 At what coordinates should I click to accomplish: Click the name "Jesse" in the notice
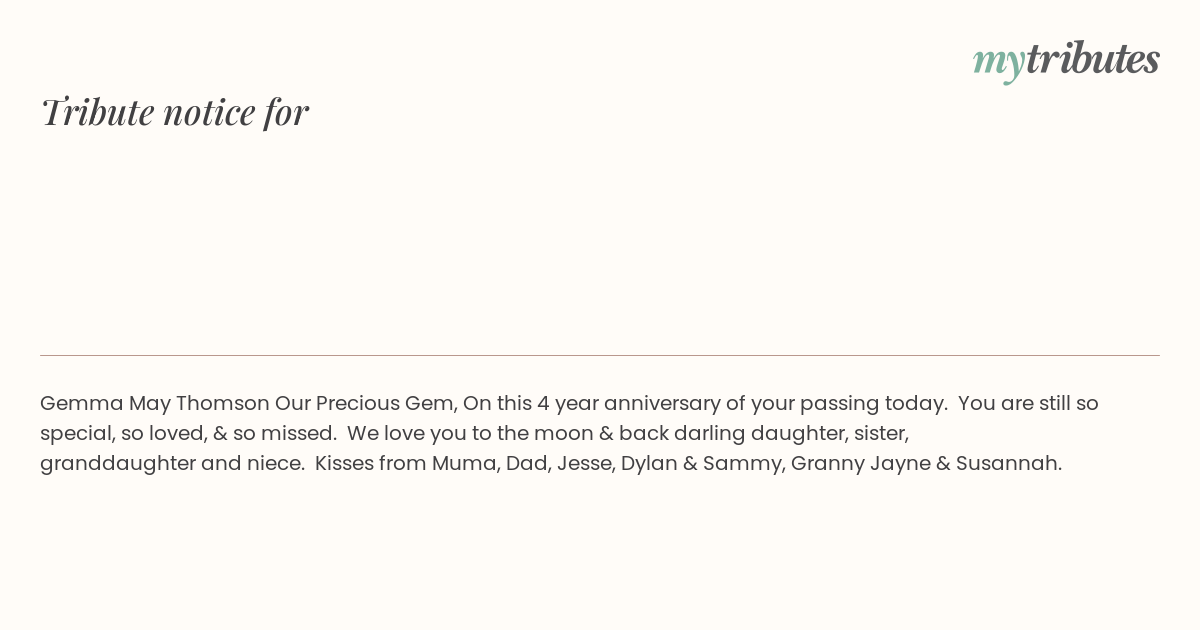pos(584,464)
